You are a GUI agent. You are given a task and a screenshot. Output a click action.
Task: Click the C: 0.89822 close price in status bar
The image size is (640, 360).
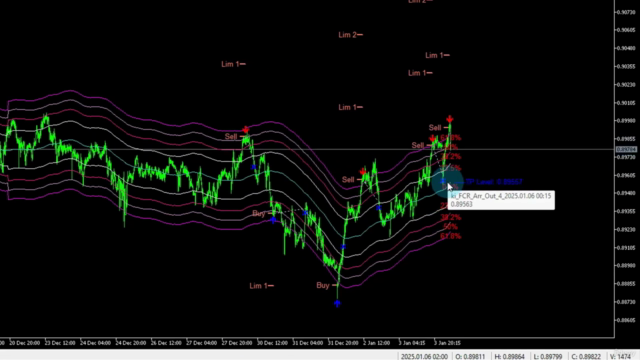pyautogui.click(x=586, y=357)
